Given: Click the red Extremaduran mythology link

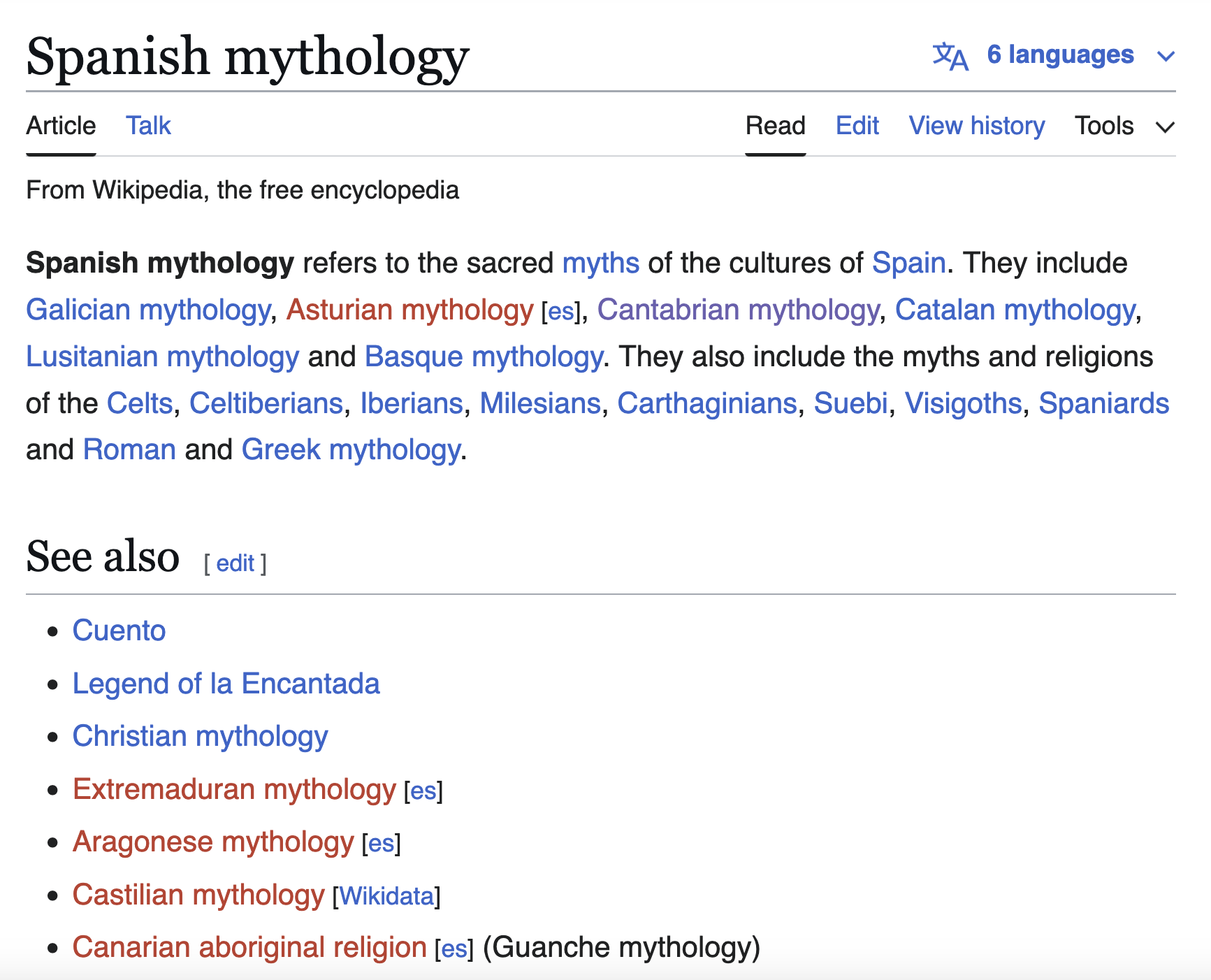Looking at the screenshot, I should coord(234,789).
